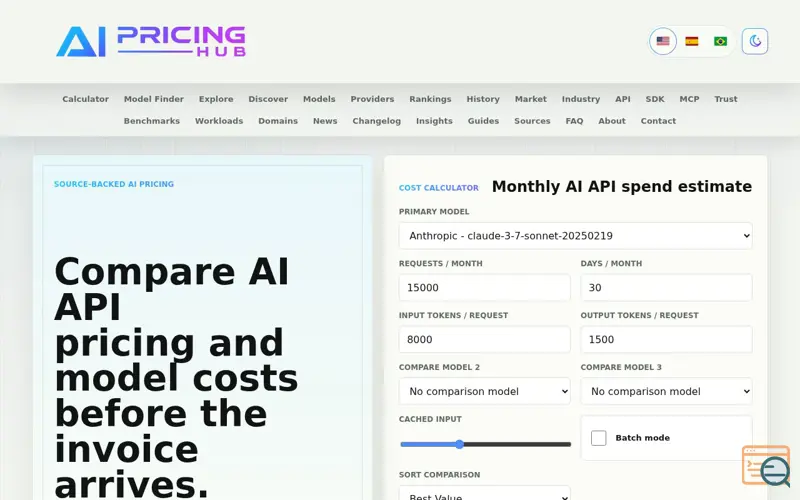Click the 'Source-backed AI Pricing' label
Screen dimensions: 800x500
[114, 184]
